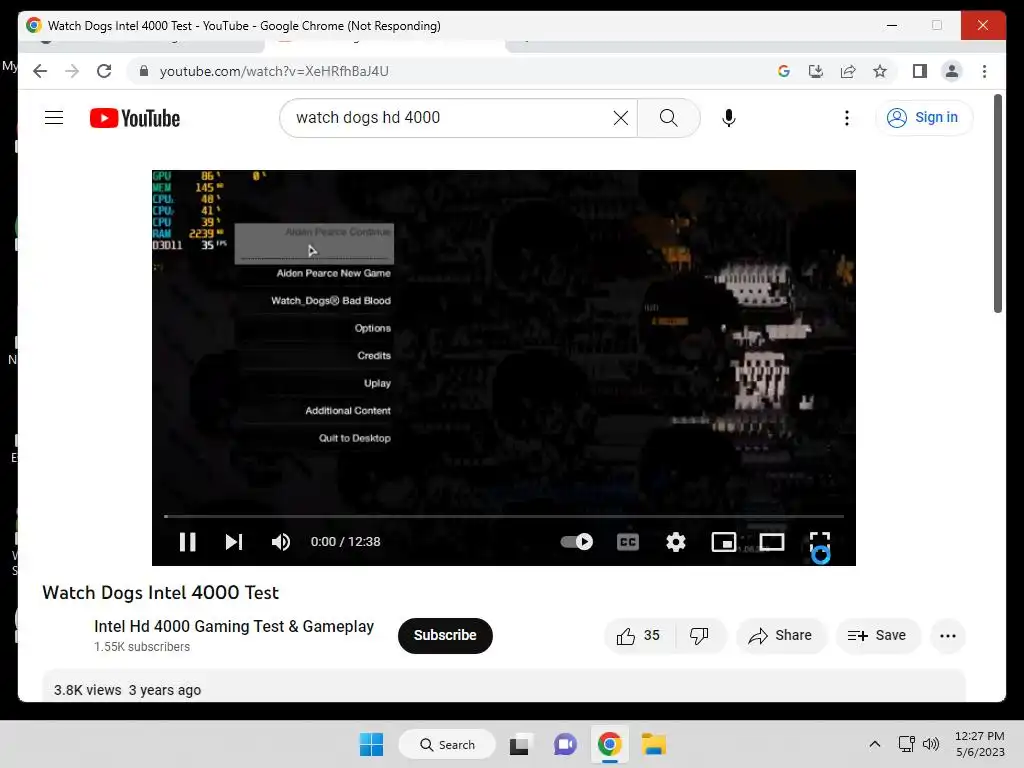Mute the video volume
Viewport: 1024px width, 768px height.
click(281, 542)
